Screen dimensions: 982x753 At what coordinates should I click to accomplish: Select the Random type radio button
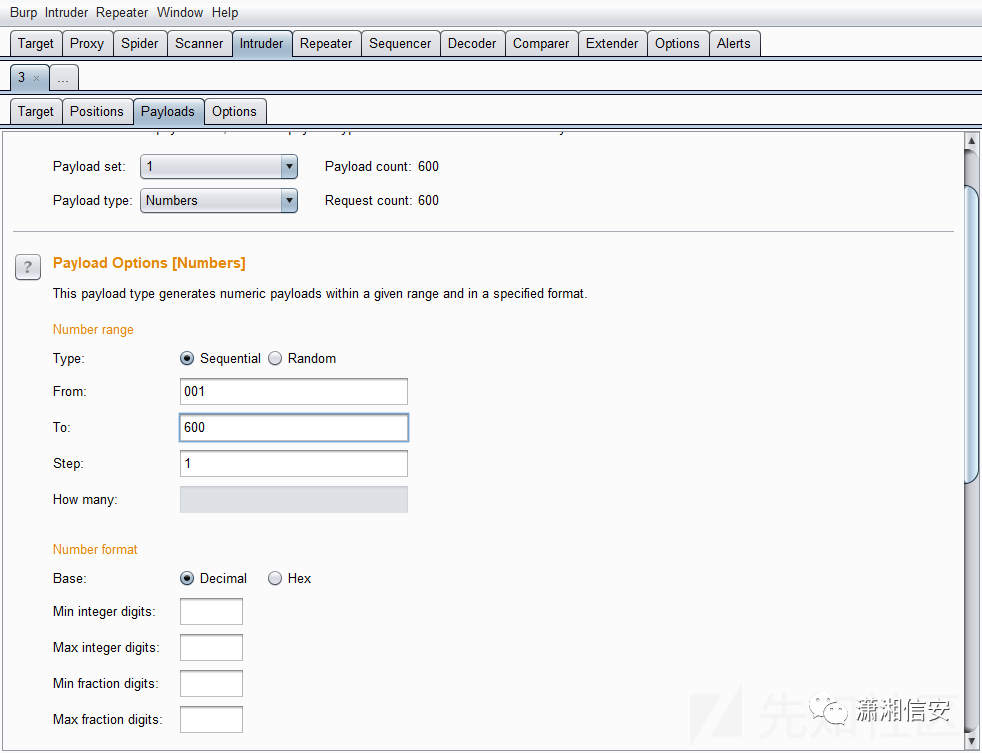275,358
